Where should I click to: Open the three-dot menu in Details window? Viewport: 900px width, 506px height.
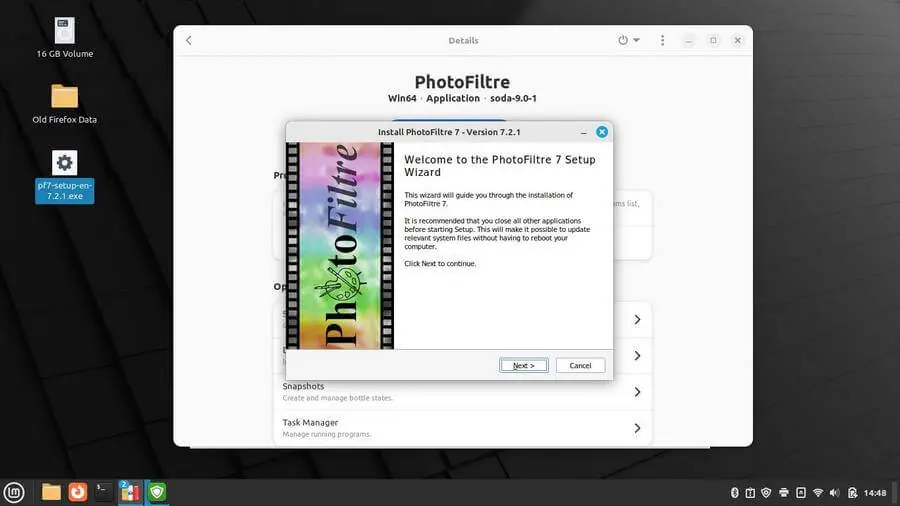tap(662, 40)
